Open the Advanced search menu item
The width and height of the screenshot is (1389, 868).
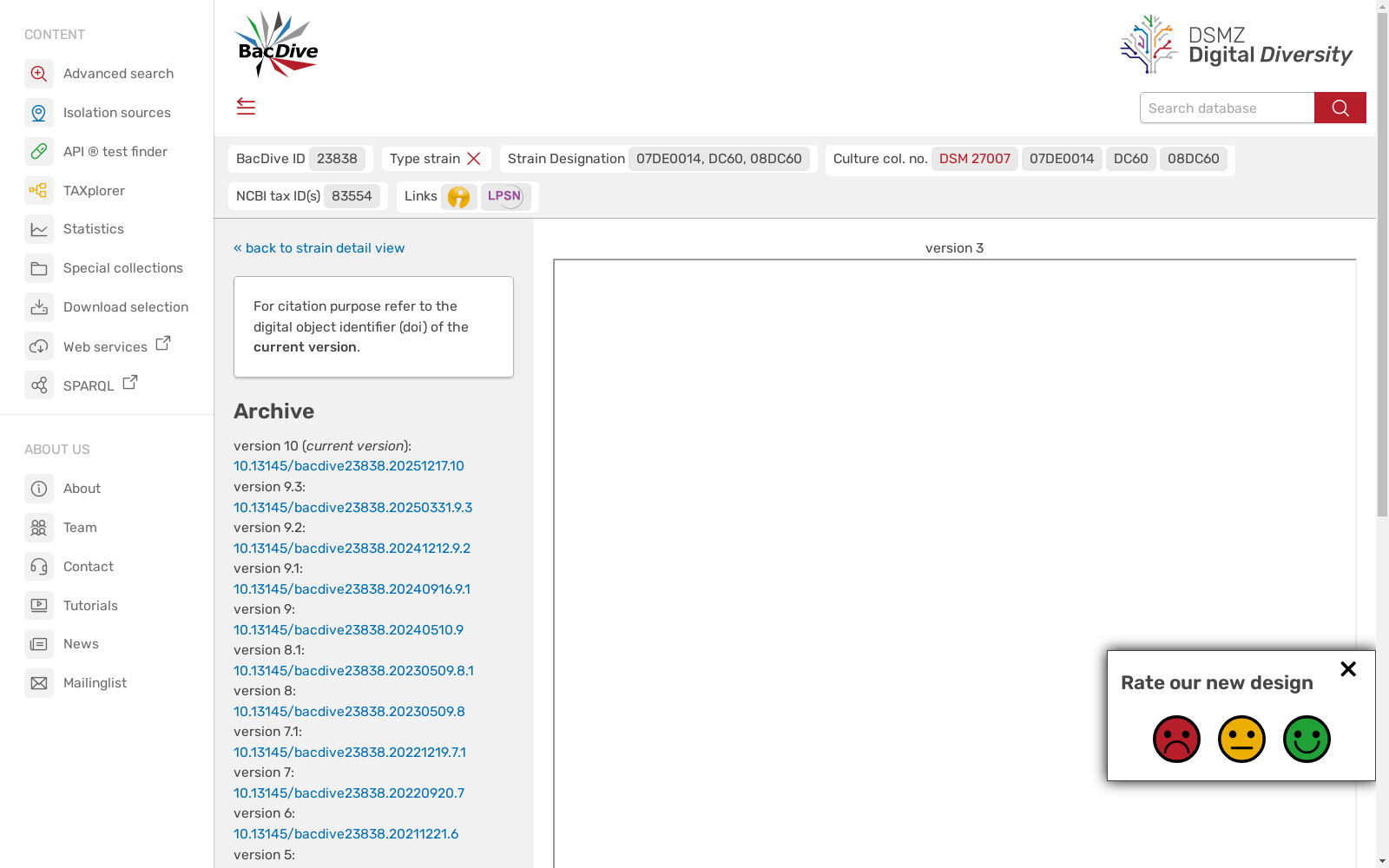click(x=118, y=74)
